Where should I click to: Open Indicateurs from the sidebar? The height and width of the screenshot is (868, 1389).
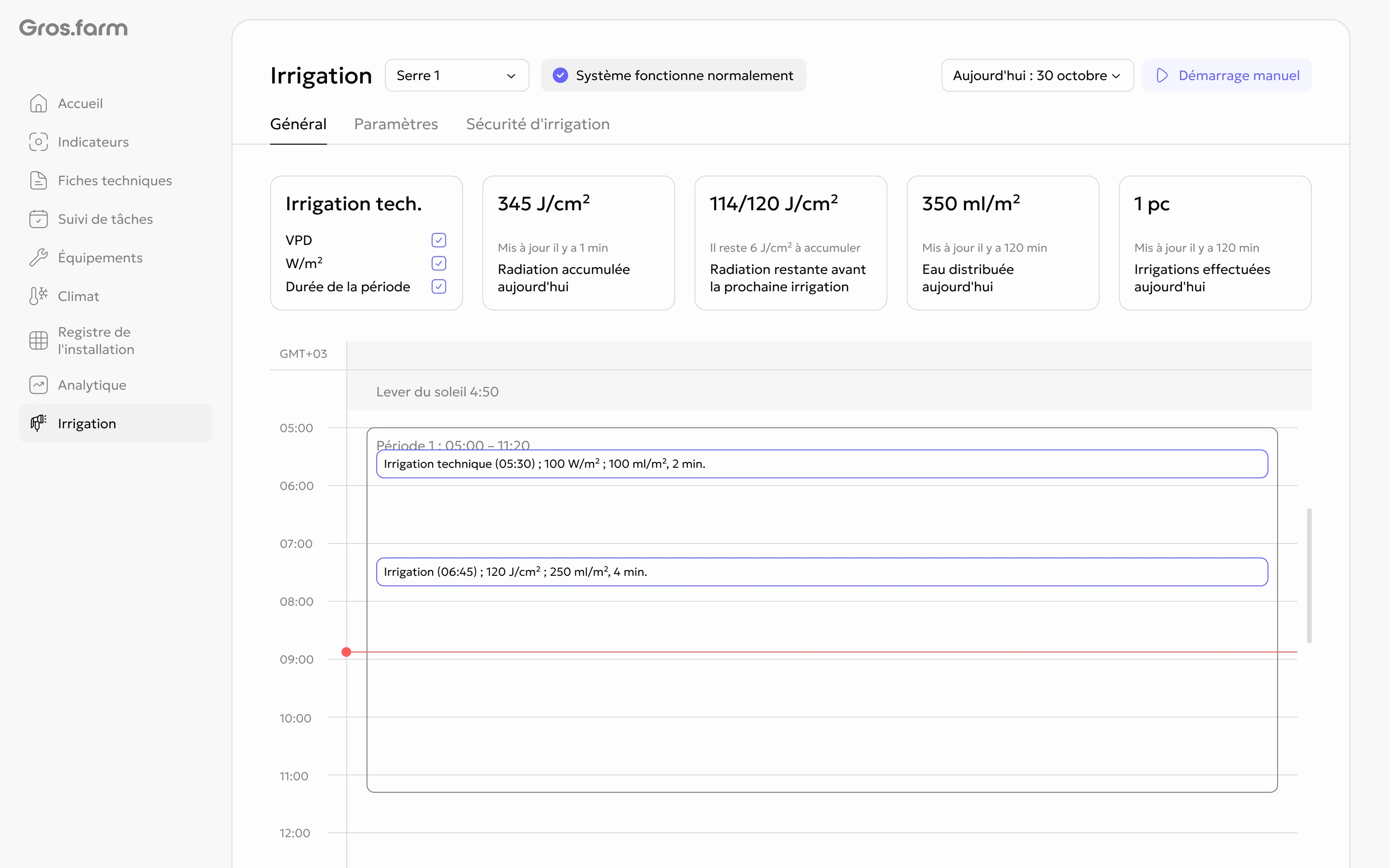coord(115,142)
